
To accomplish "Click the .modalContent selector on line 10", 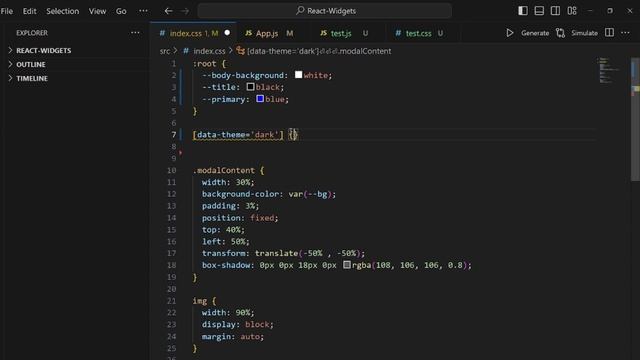I will (224, 170).
